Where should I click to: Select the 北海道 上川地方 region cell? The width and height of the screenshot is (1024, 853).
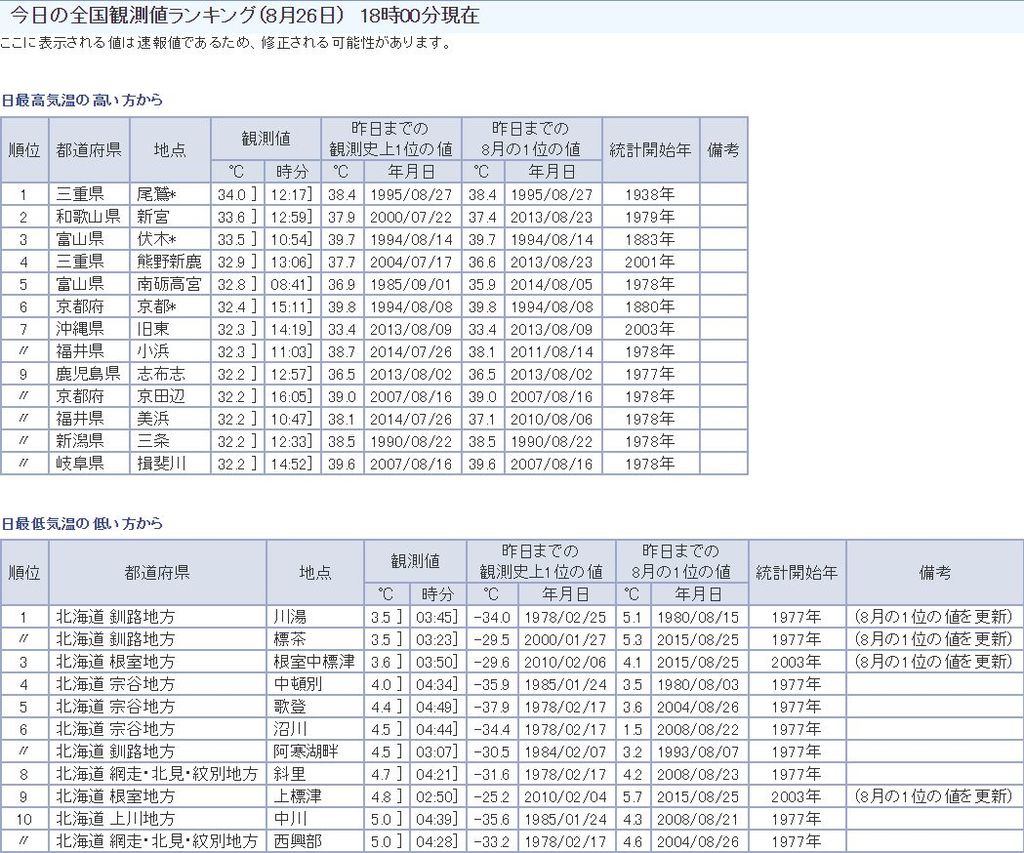115,819
